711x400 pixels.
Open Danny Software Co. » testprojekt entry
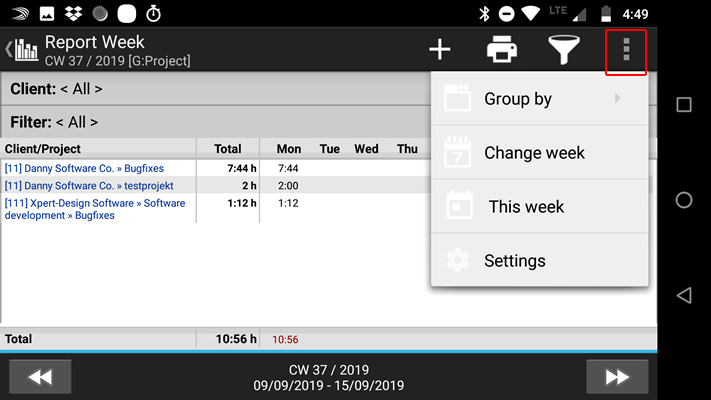click(x=89, y=185)
